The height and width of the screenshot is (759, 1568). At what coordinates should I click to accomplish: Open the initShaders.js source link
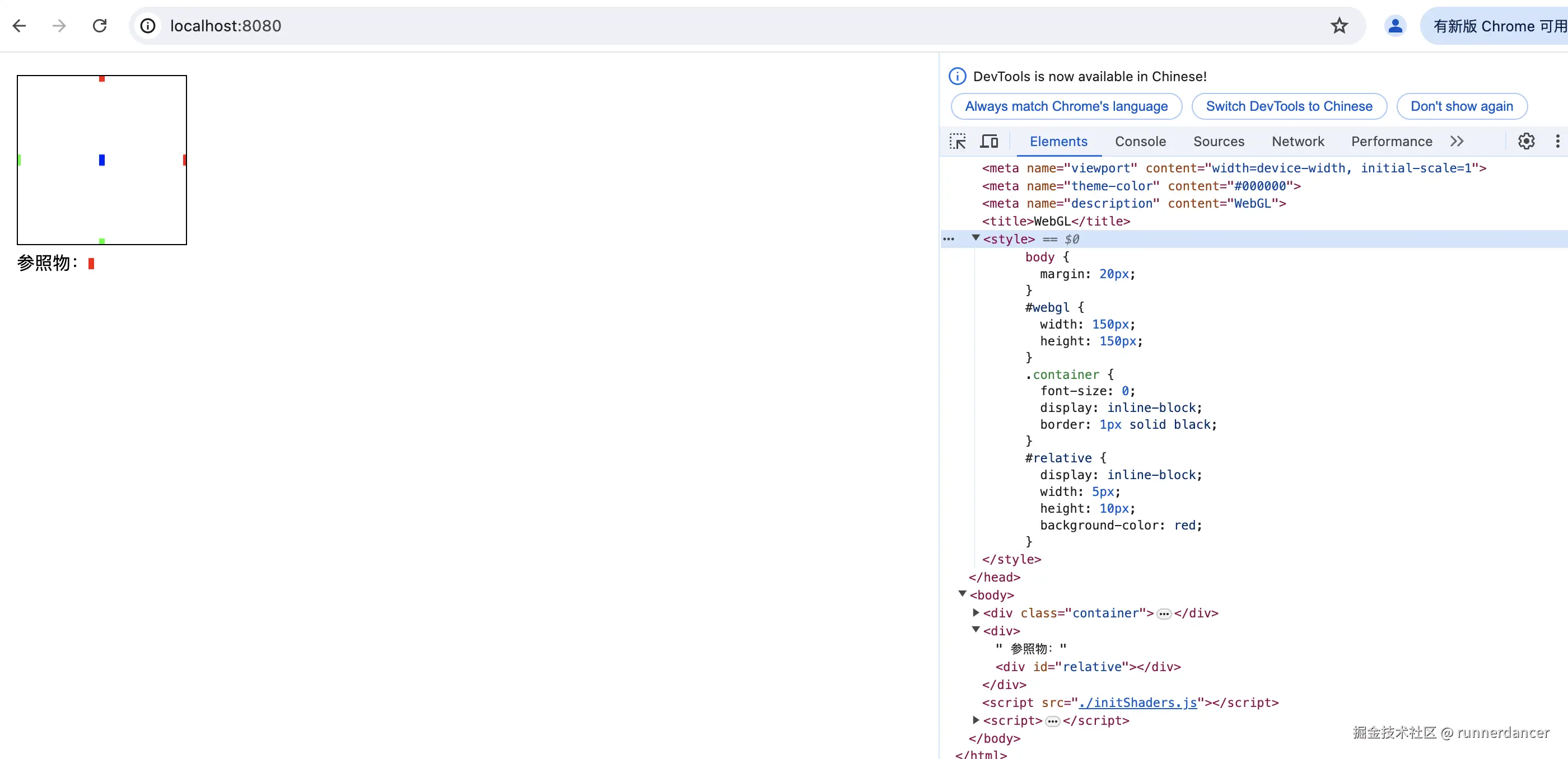1137,702
